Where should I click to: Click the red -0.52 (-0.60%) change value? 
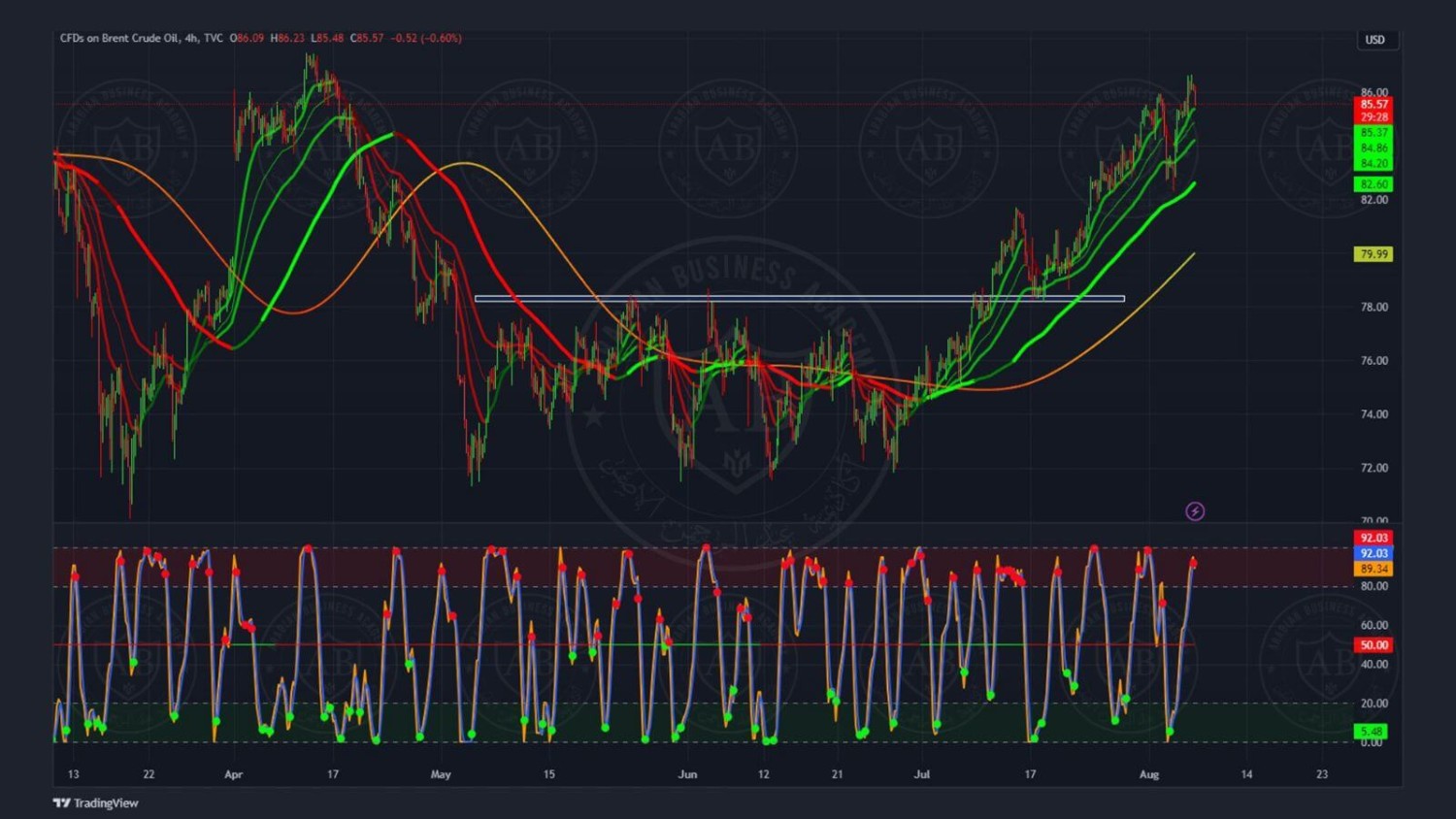(425, 38)
